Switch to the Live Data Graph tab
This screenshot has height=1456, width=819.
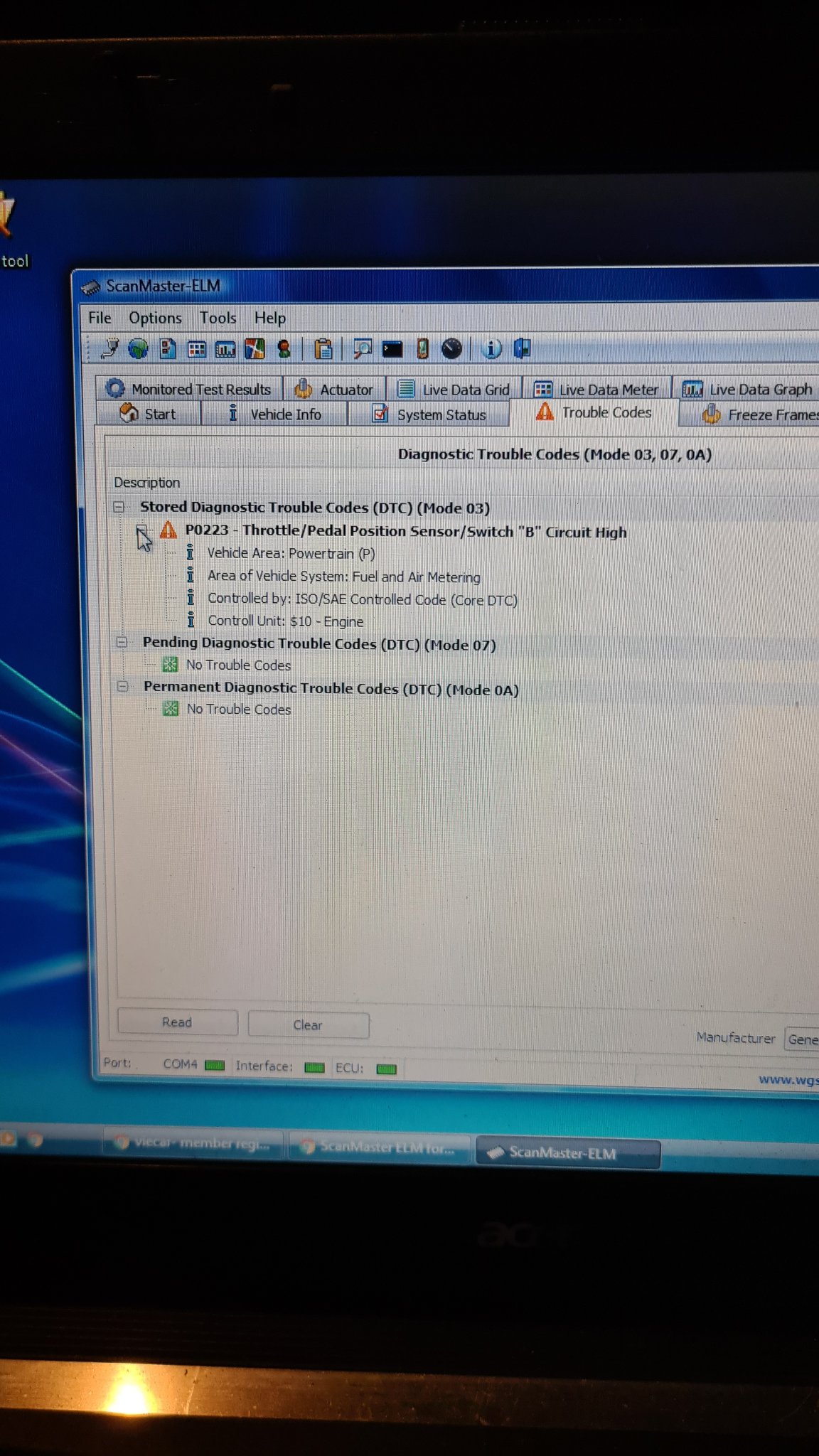tap(746, 389)
